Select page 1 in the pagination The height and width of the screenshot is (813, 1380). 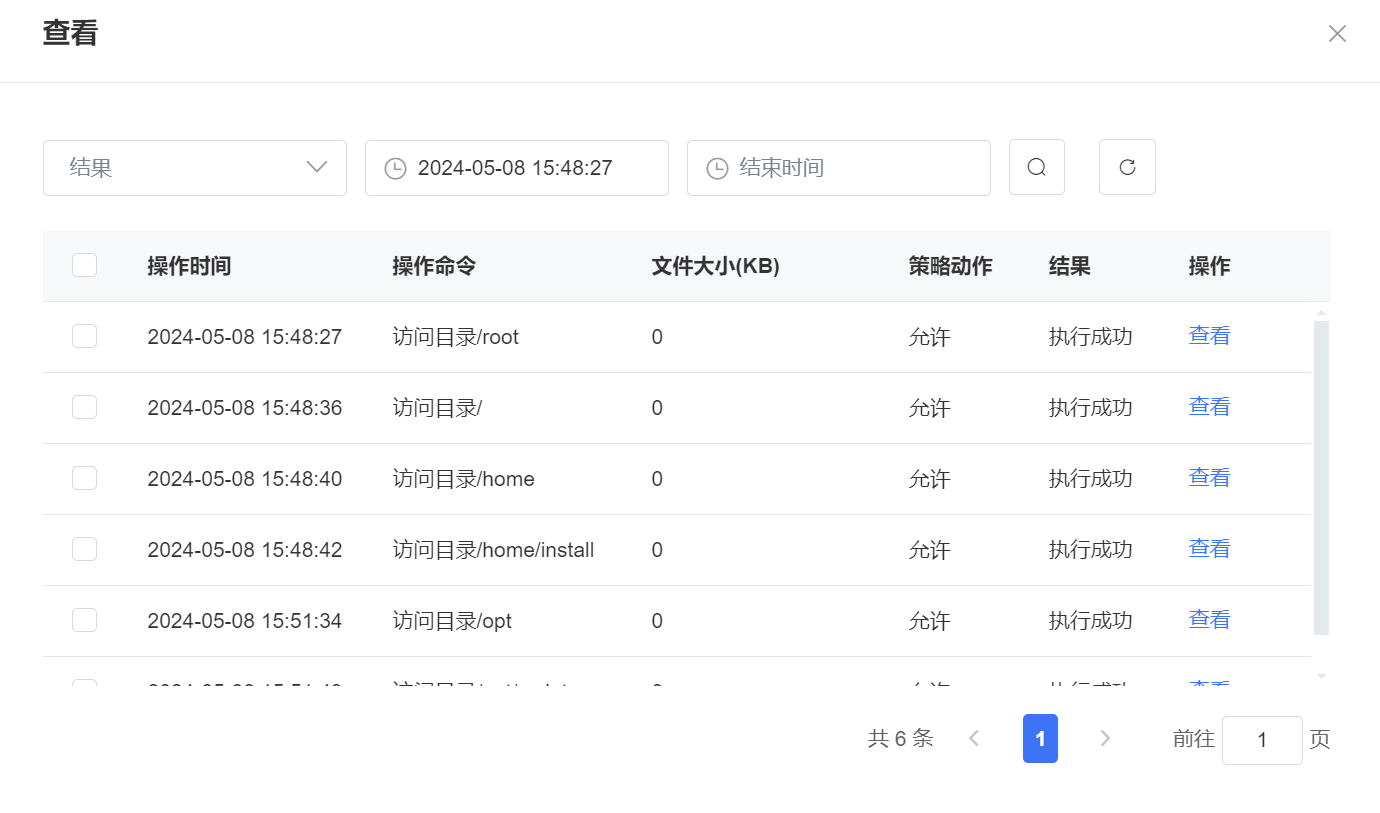point(1040,739)
